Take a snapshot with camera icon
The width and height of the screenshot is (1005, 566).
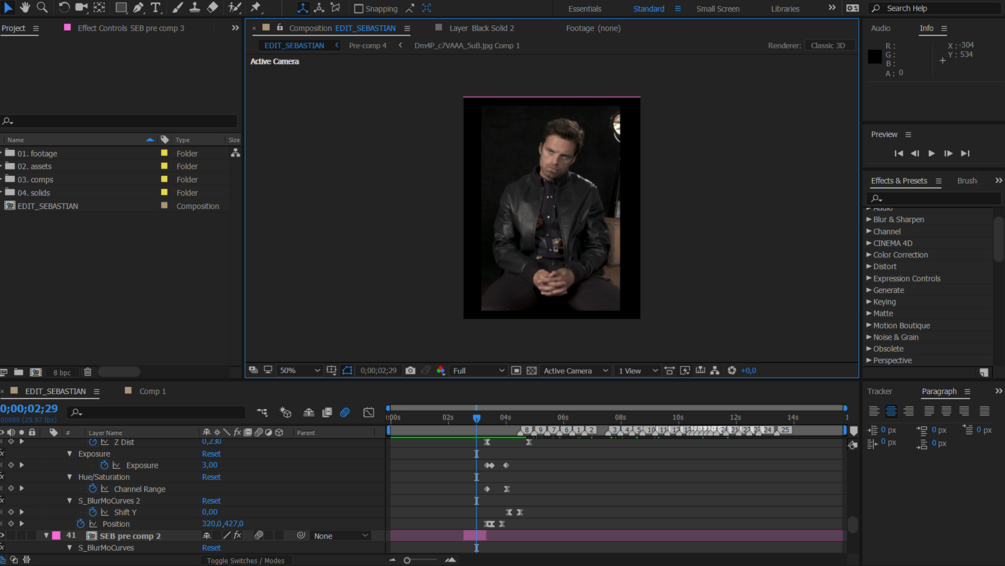tap(410, 370)
